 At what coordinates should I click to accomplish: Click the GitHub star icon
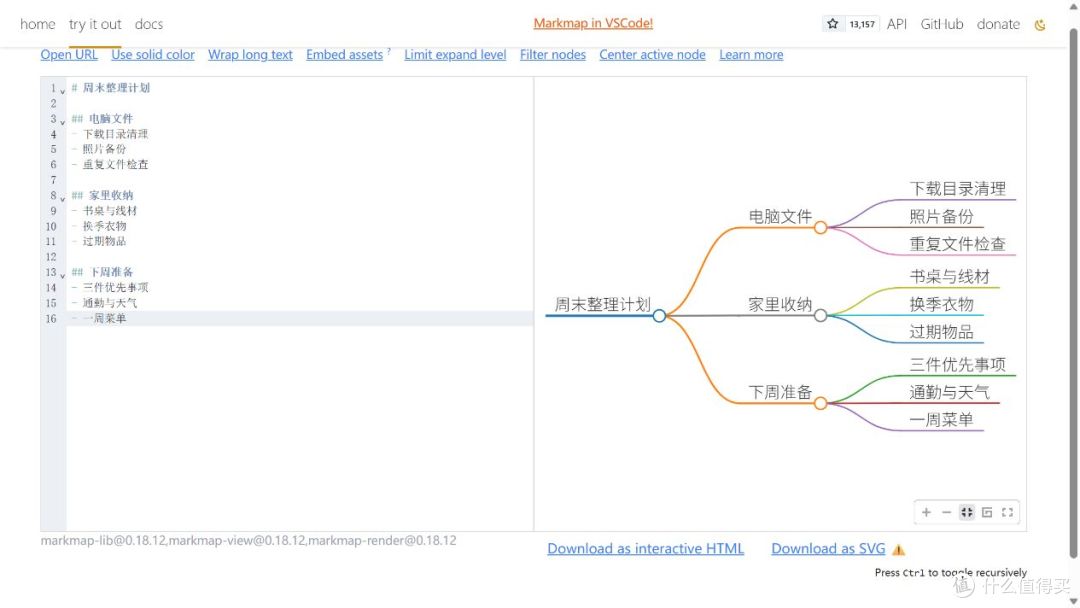pyautogui.click(x=833, y=24)
